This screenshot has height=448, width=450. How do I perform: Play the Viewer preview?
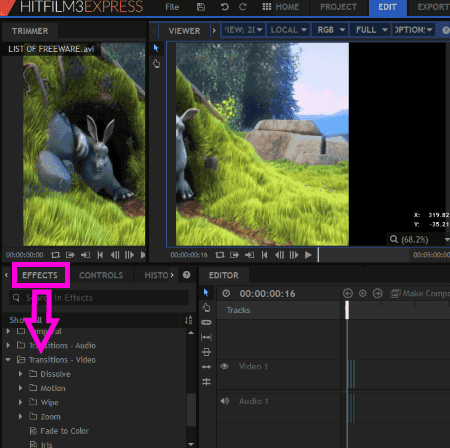(308, 255)
